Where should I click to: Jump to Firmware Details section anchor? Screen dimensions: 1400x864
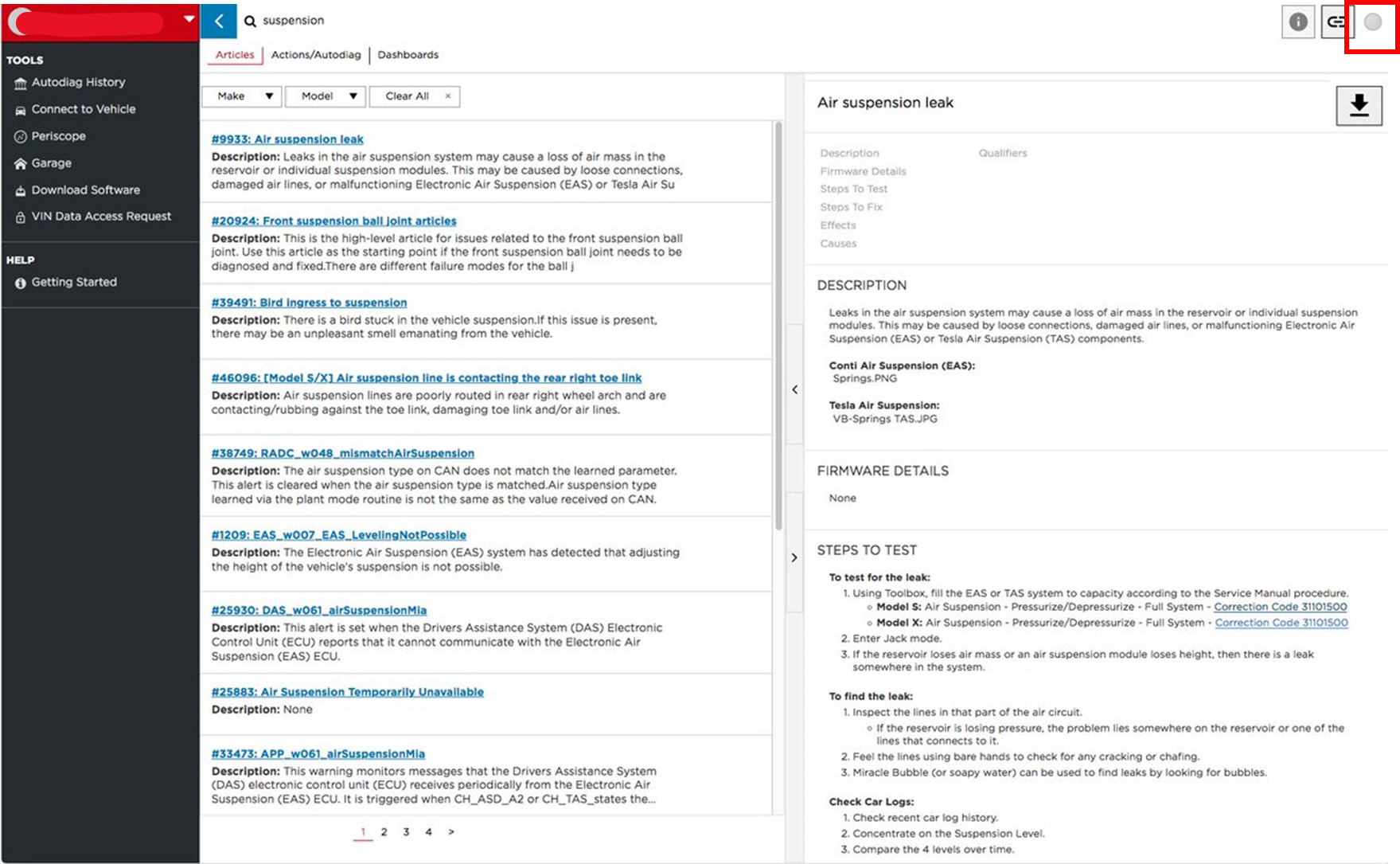click(863, 171)
